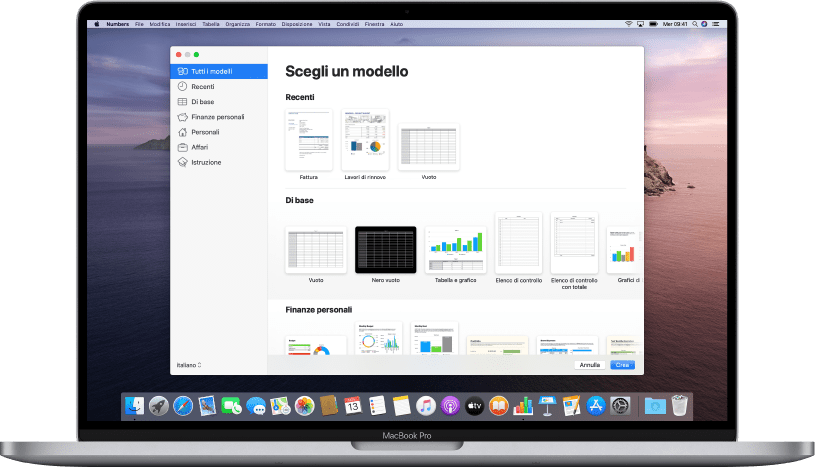Open the Modifica menu

[159, 24]
